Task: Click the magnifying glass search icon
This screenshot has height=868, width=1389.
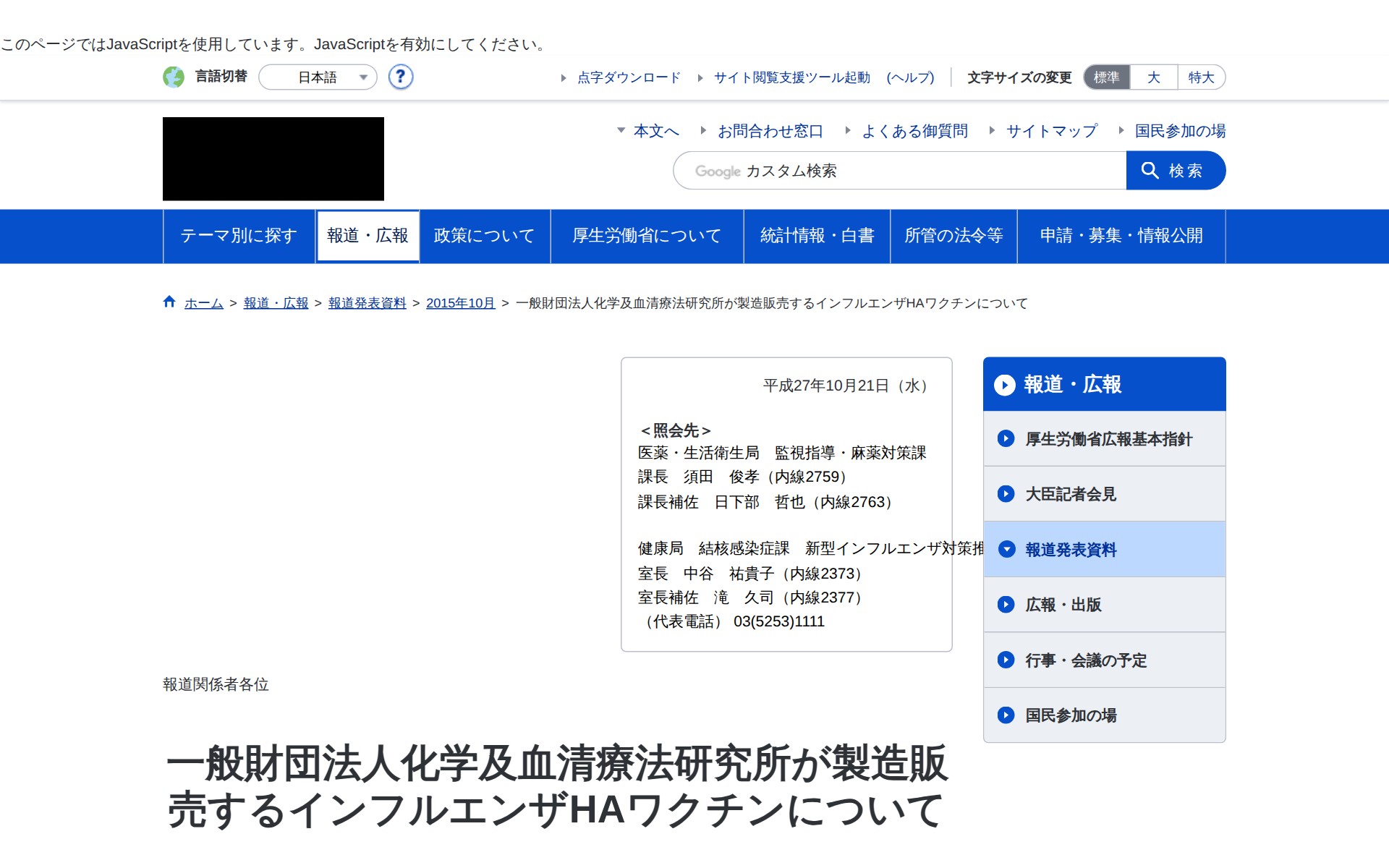Action: click(1150, 171)
